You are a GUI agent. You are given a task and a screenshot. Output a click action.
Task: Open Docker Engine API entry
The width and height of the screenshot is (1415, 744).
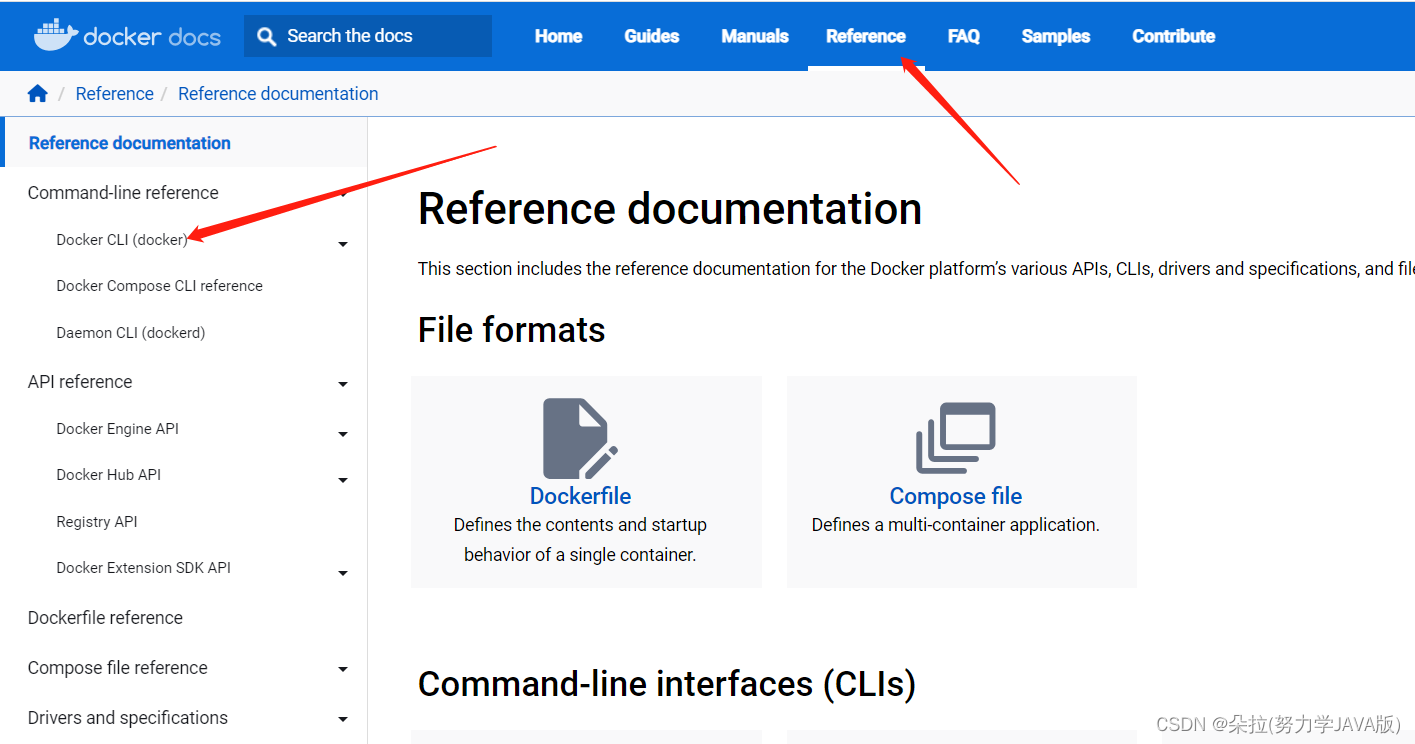tap(118, 429)
